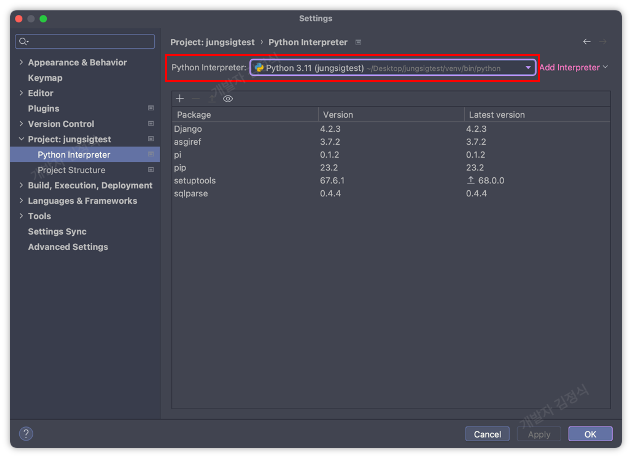The image size is (632, 458).
Task: Click the search magnifier icon in settings
Action: 24,41
